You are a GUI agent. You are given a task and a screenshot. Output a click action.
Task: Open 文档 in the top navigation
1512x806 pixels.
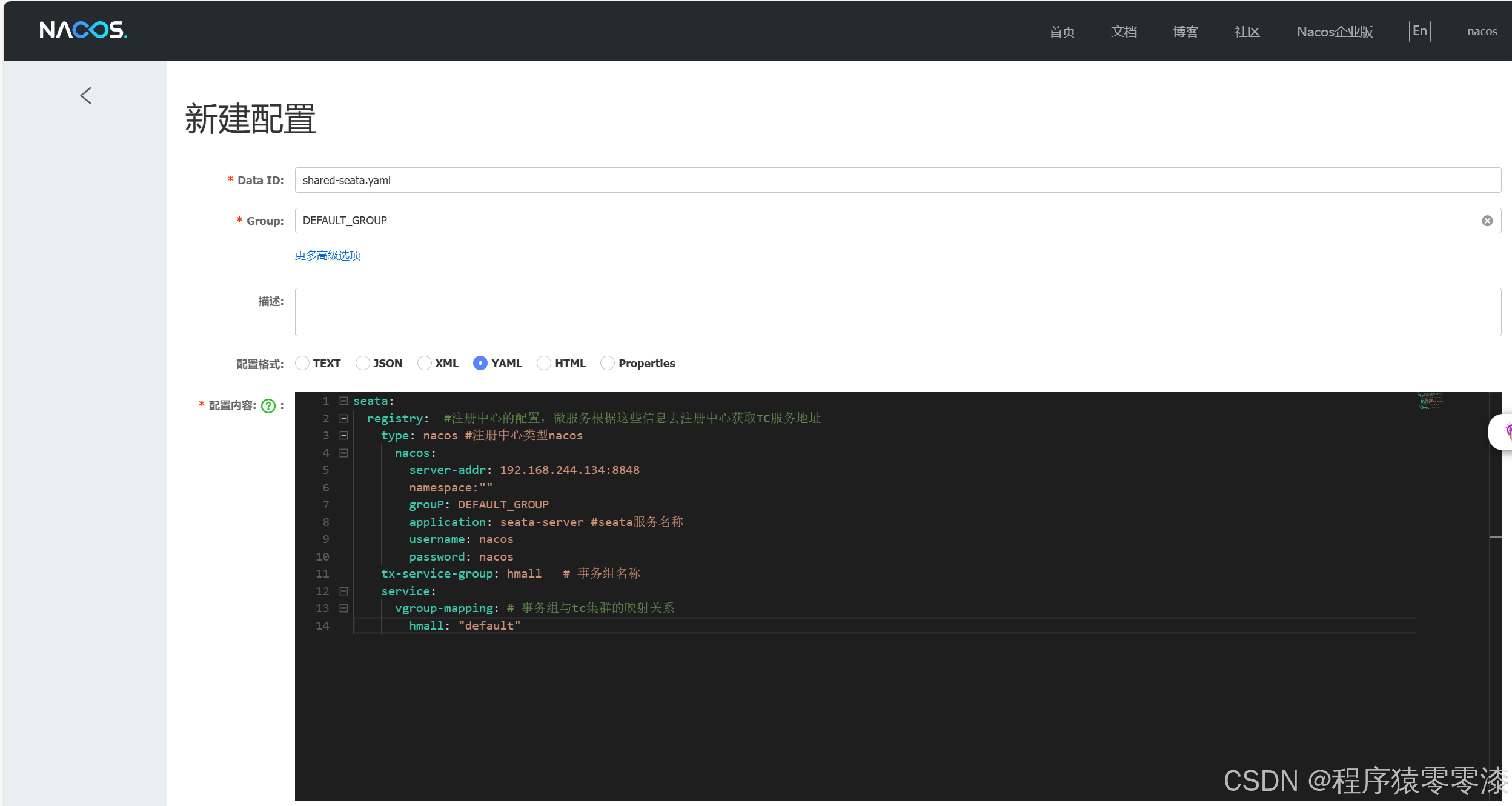(1124, 32)
